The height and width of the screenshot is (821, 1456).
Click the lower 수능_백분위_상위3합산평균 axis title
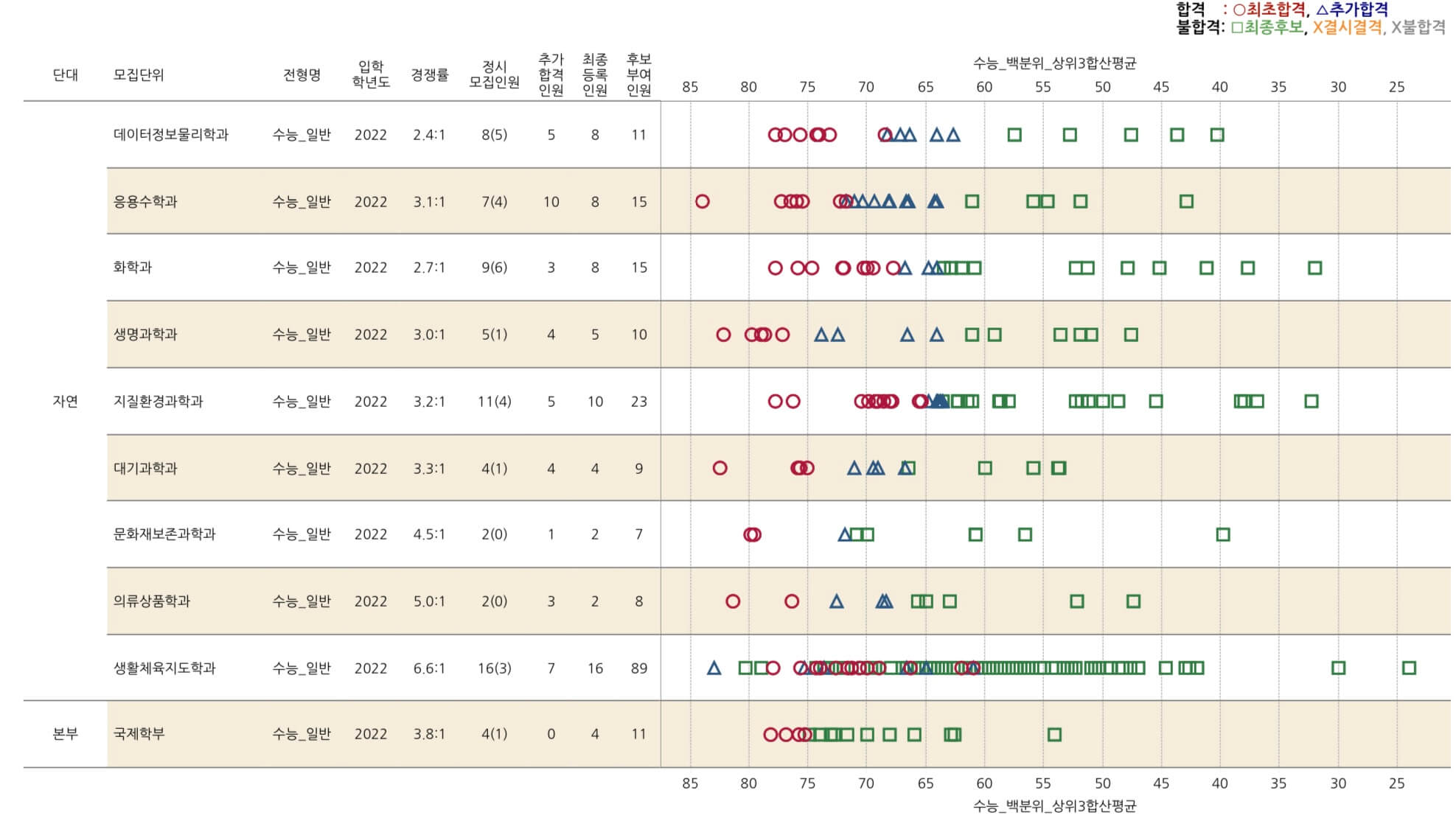(1054, 806)
